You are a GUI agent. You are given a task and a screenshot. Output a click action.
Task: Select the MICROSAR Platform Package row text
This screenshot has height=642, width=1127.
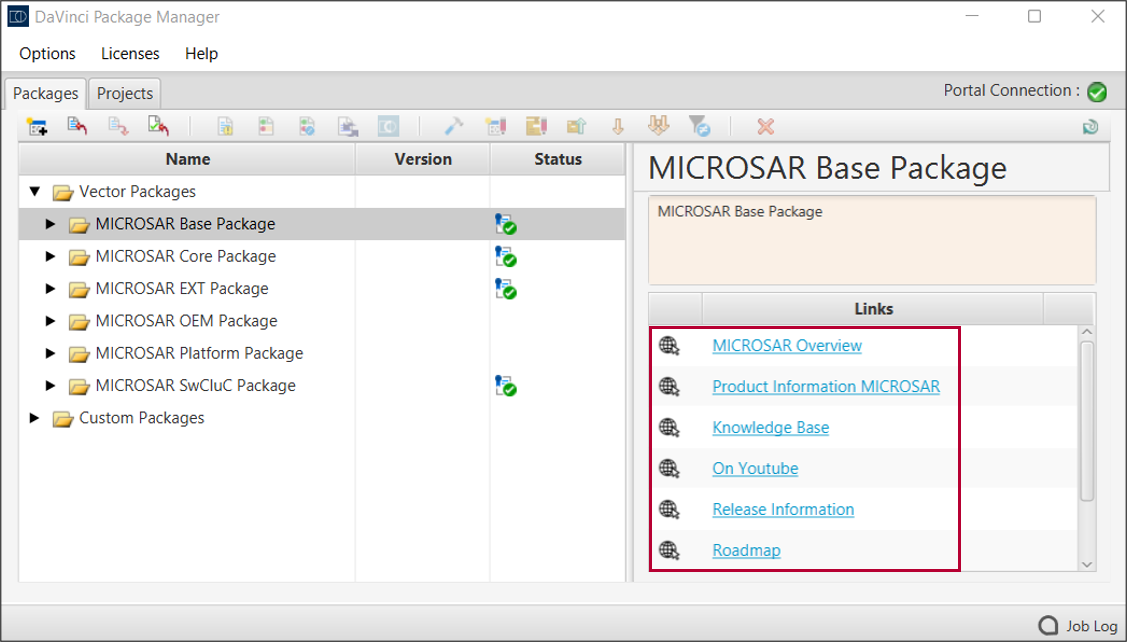coord(199,354)
